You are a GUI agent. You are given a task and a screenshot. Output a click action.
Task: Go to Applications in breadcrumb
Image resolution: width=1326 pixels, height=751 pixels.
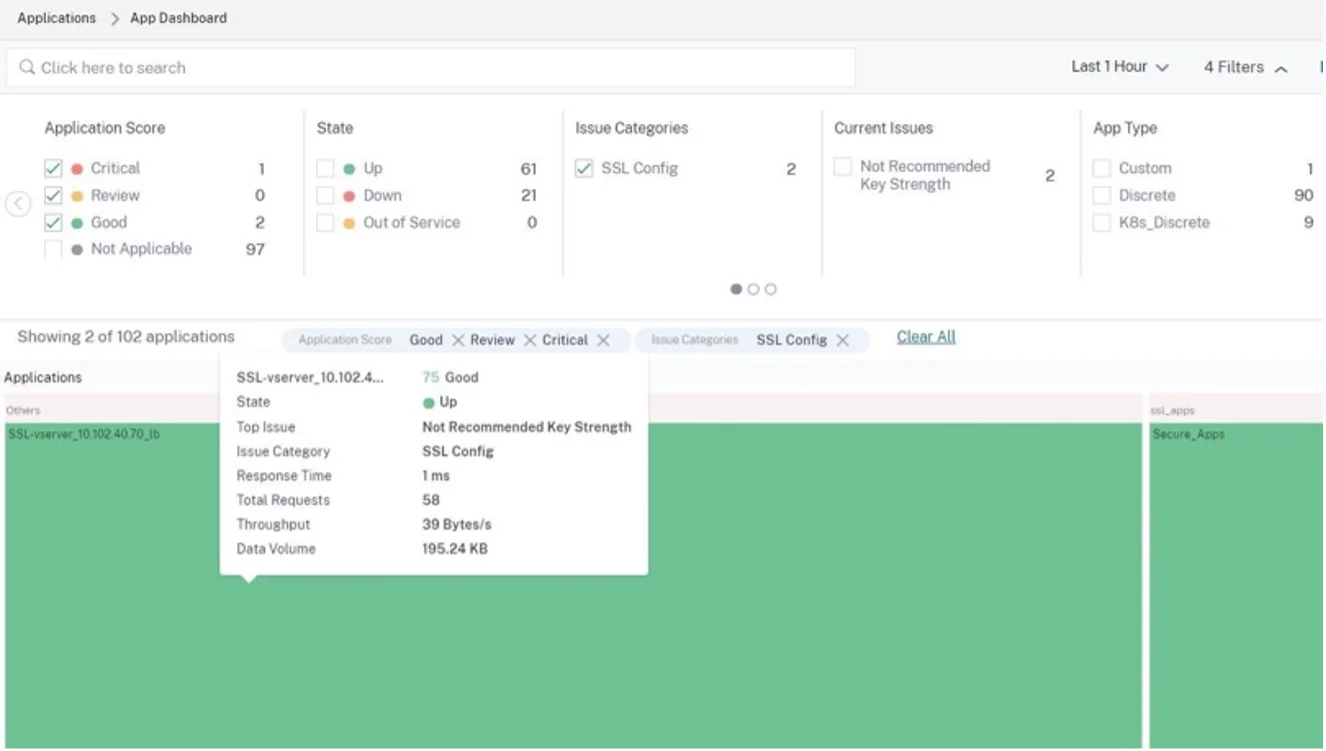(57, 18)
